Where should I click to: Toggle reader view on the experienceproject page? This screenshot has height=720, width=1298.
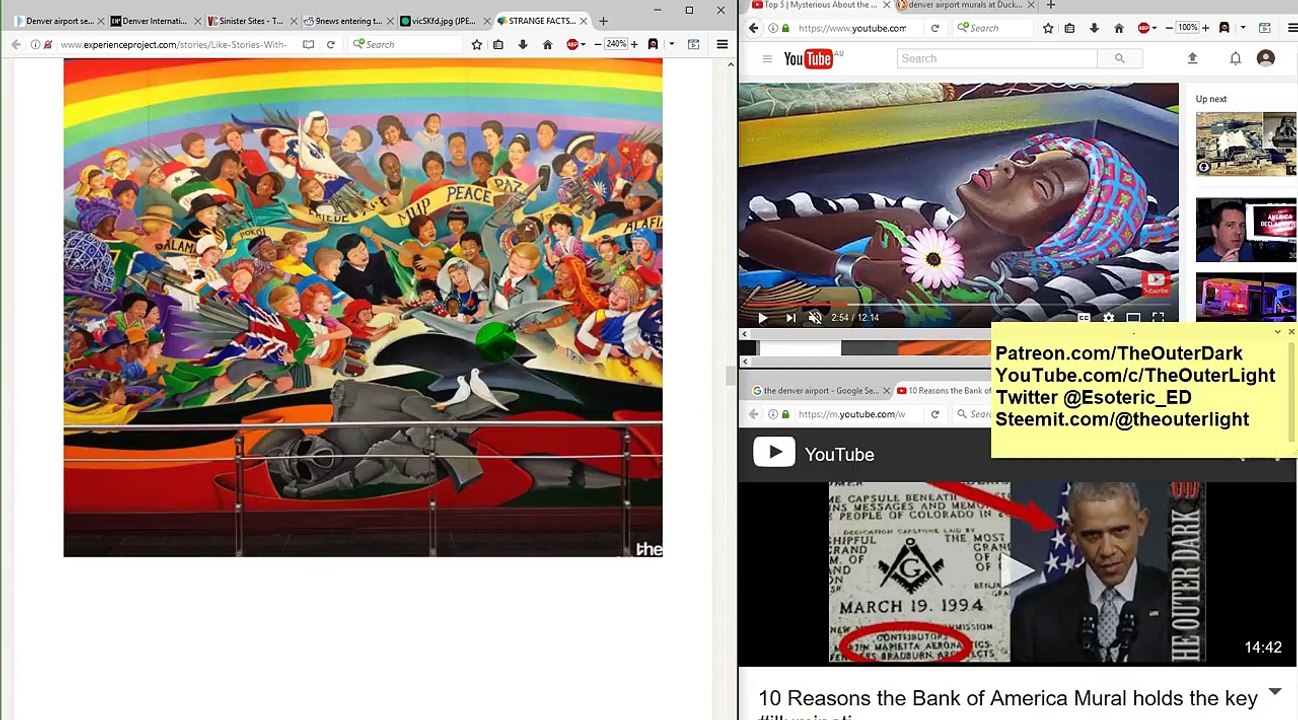click(308, 44)
